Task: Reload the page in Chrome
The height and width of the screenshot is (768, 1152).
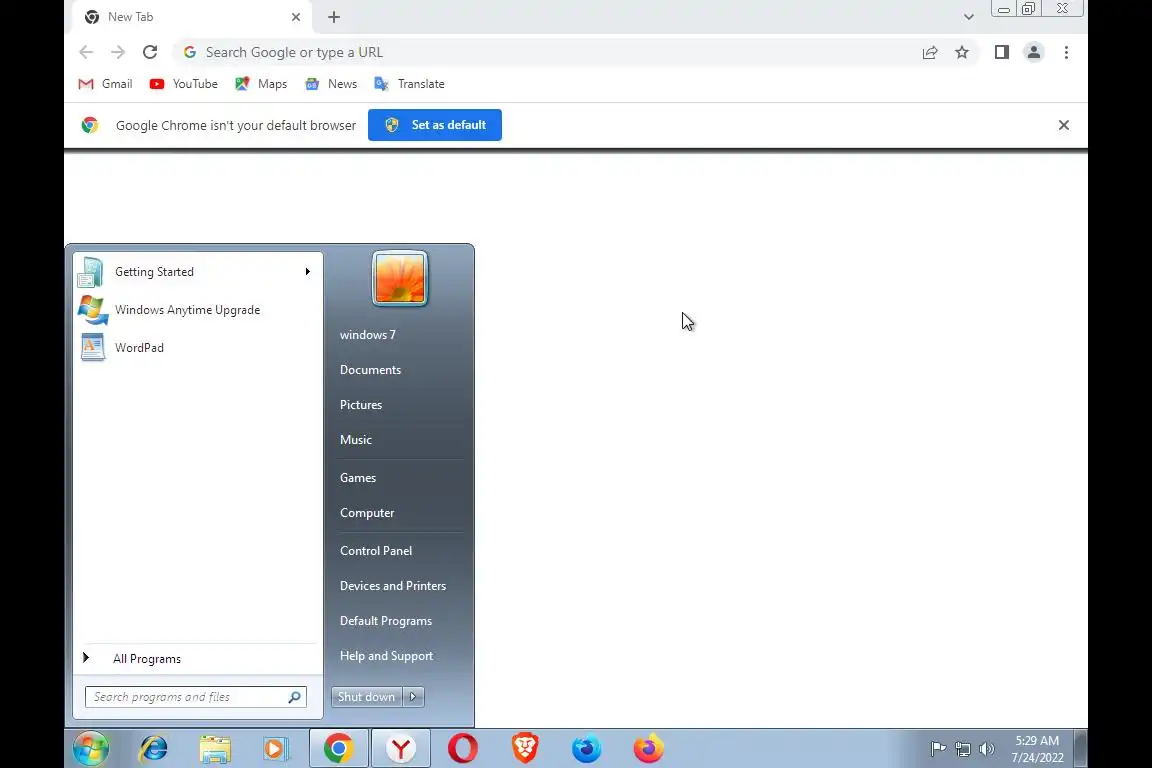Action: click(x=150, y=52)
